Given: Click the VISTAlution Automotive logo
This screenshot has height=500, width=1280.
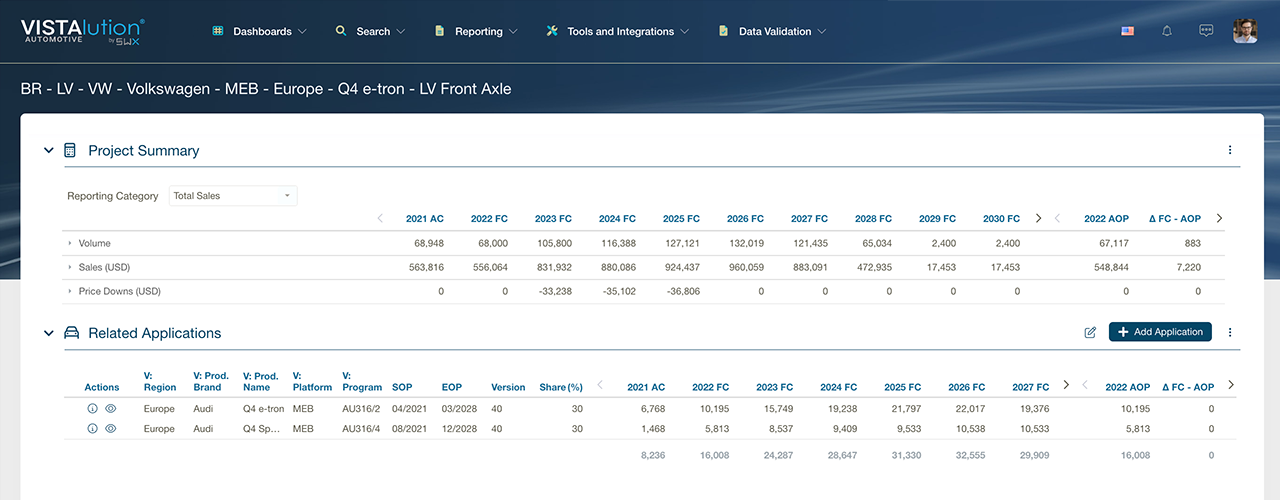Looking at the screenshot, I should tap(82, 31).
